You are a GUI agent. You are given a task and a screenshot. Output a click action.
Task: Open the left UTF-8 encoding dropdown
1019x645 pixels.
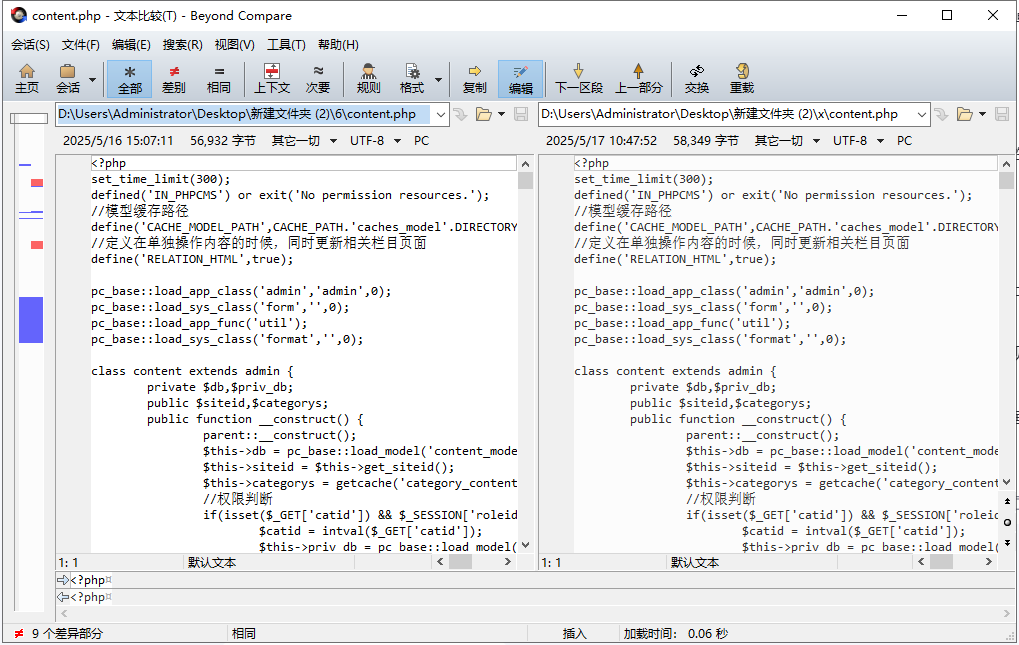point(375,141)
